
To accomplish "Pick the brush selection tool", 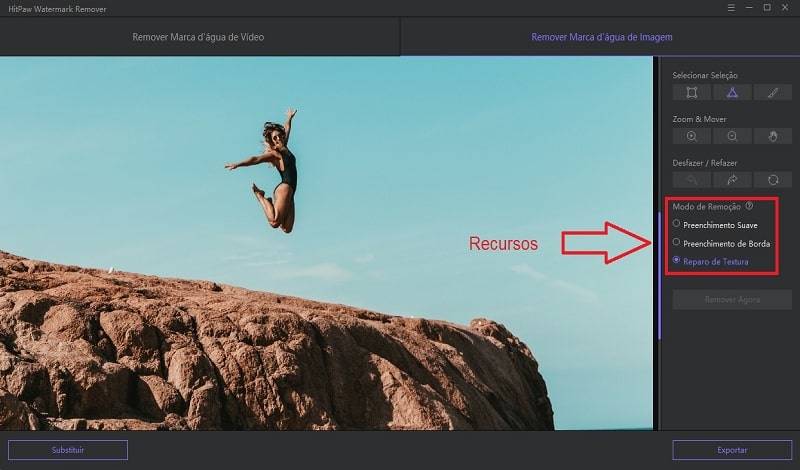I will 772,92.
